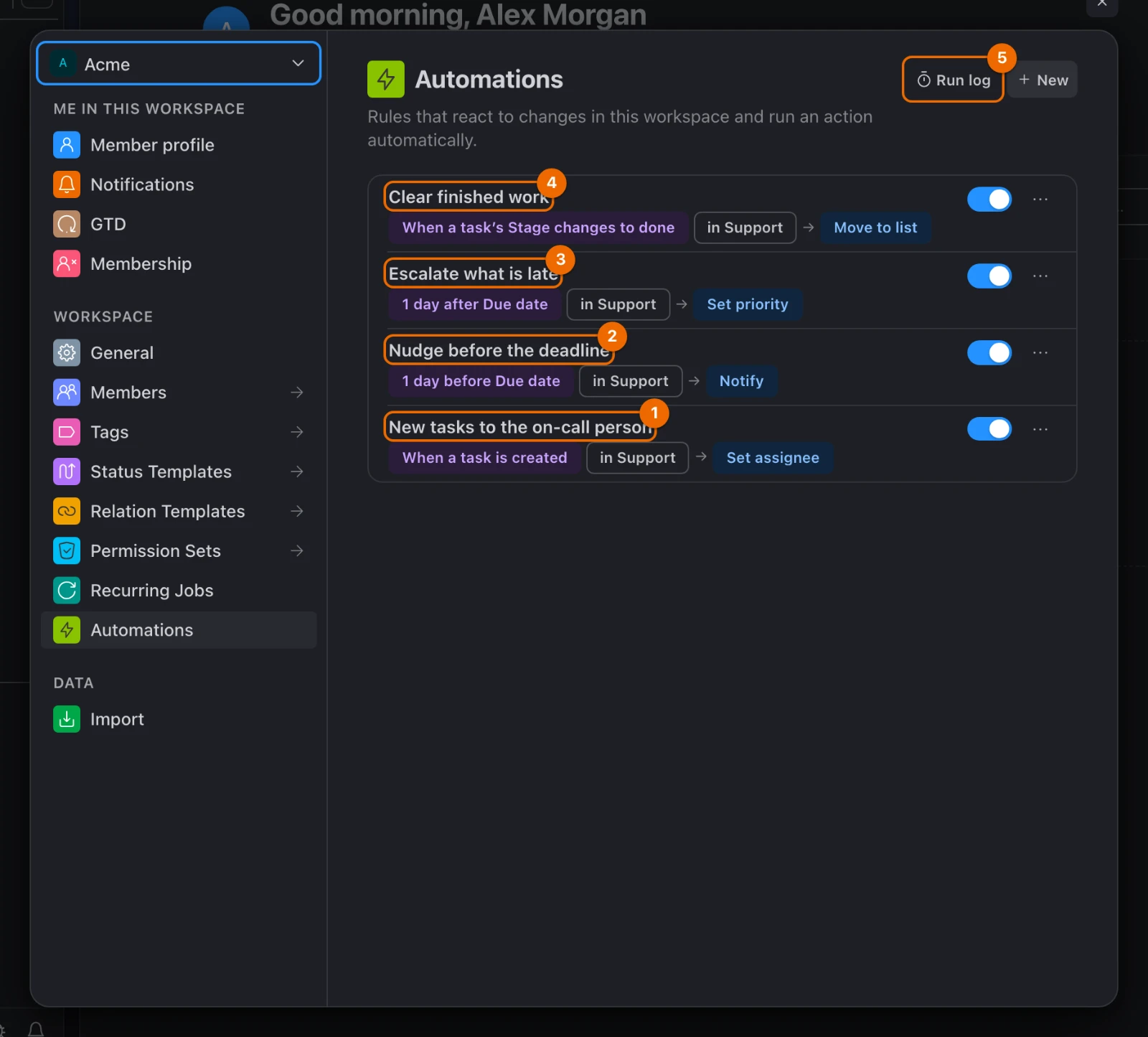Turn off Nudge before the deadline toggle
This screenshot has height=1037, width=1148.
click(989, 352)
